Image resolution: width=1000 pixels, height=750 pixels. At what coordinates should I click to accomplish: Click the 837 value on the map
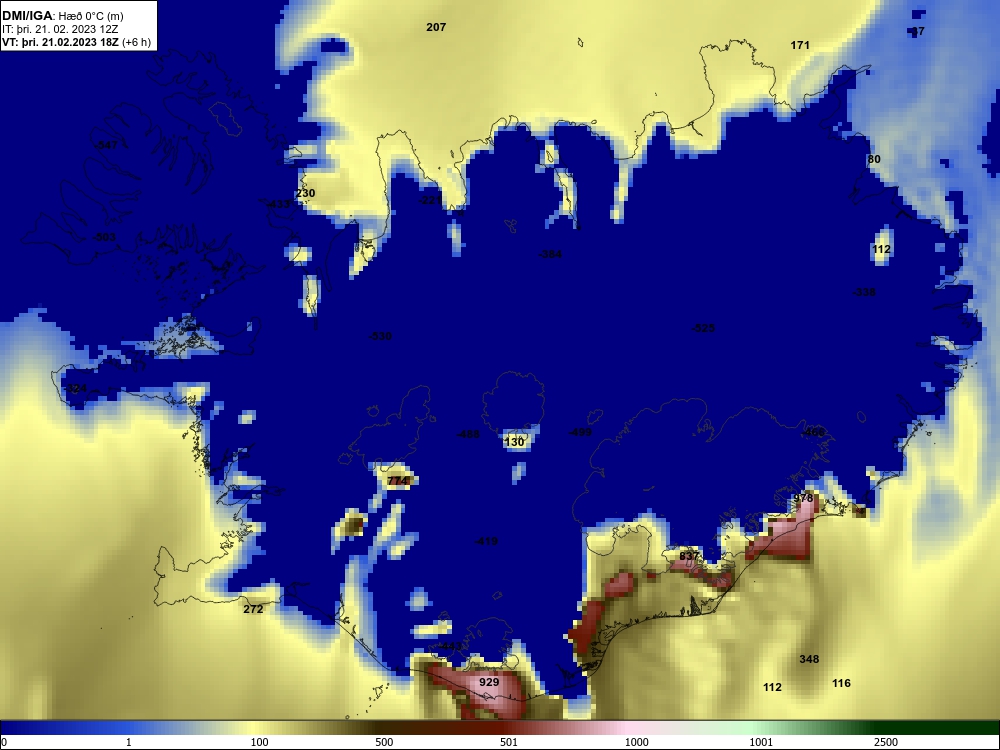689,556
